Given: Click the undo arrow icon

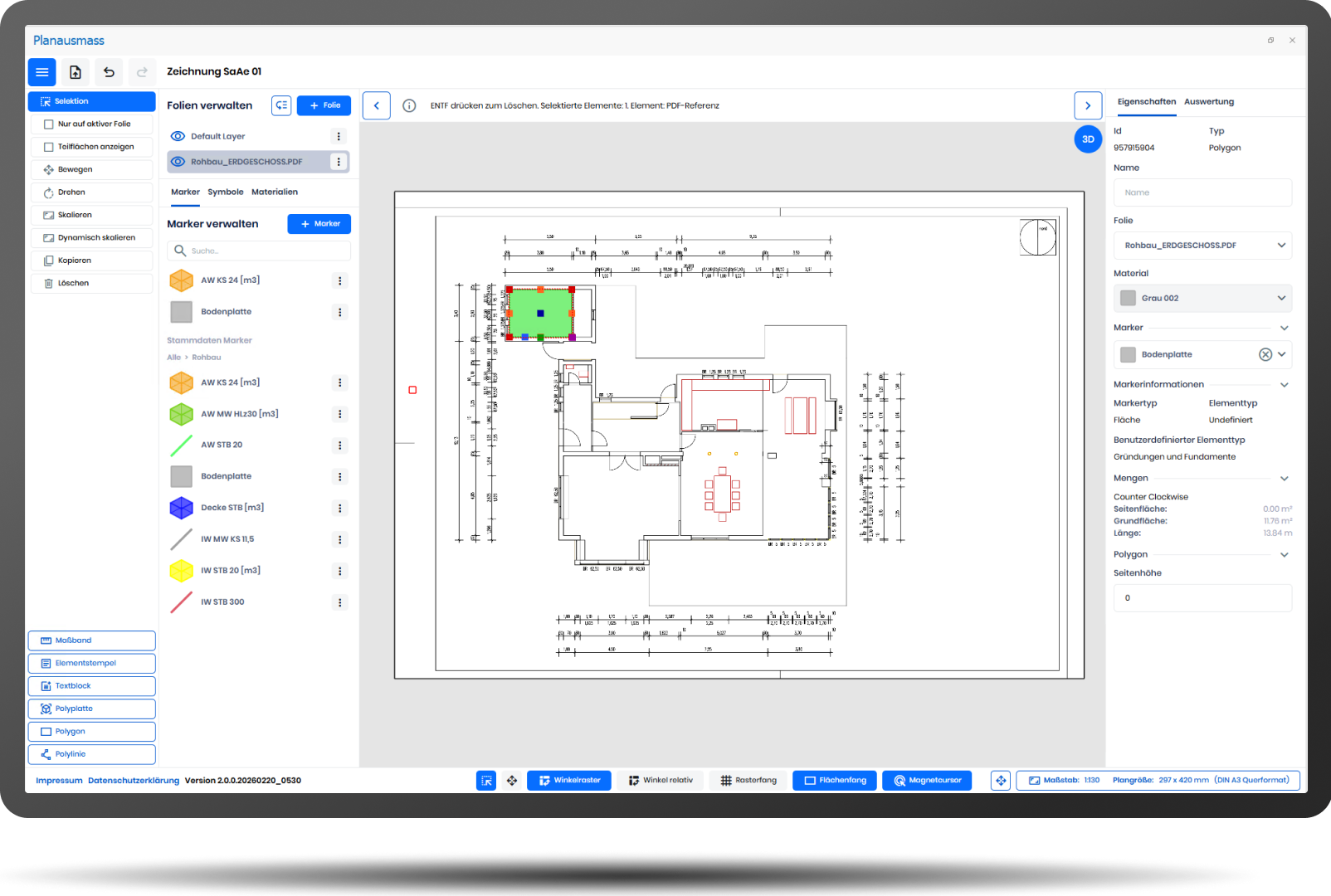Looking at the screenshot, I should (x=109, y=72).
